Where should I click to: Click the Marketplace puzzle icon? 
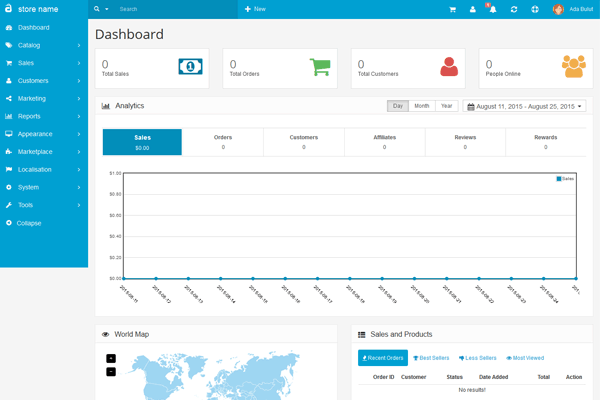tap(9, 152)
